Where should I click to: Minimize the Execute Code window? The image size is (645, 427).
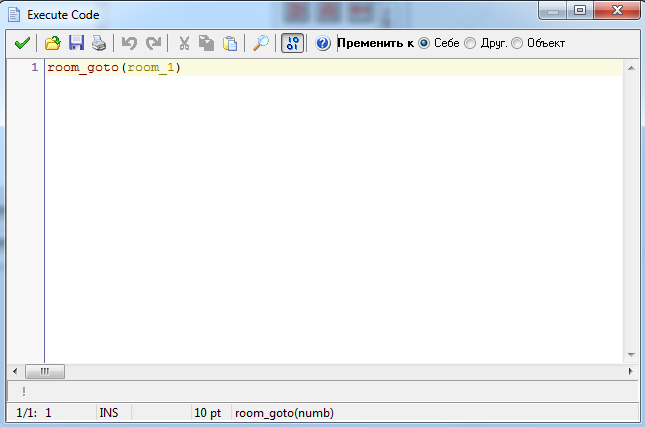(x=553, y=10)
